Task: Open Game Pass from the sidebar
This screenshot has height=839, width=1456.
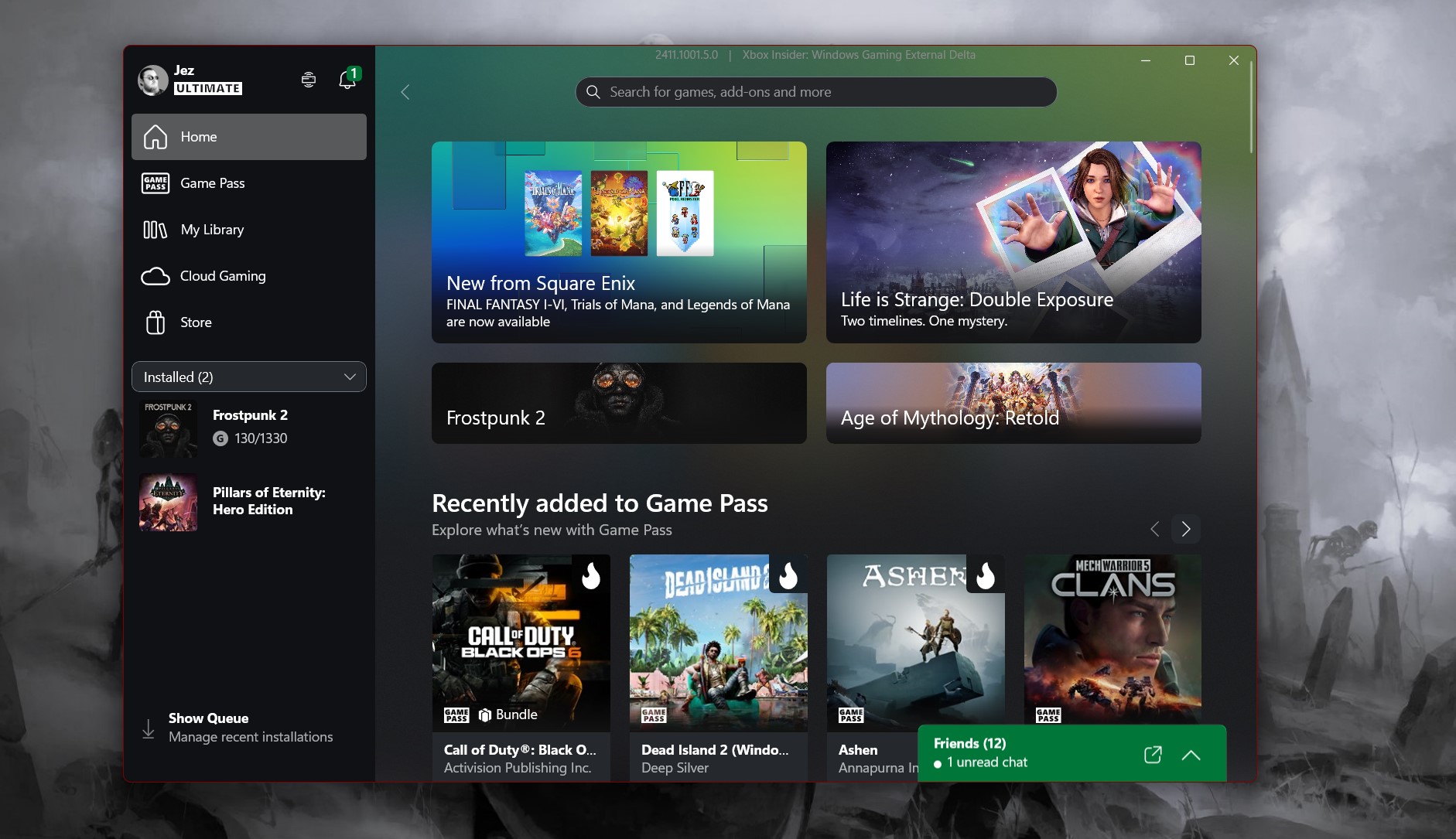Action: pos(214,183)
